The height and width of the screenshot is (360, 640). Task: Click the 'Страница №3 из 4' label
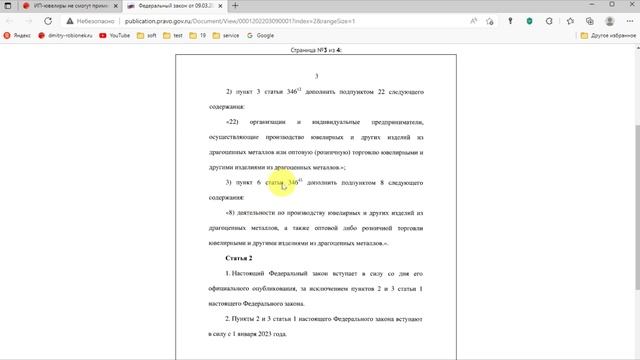coord(316,50)
